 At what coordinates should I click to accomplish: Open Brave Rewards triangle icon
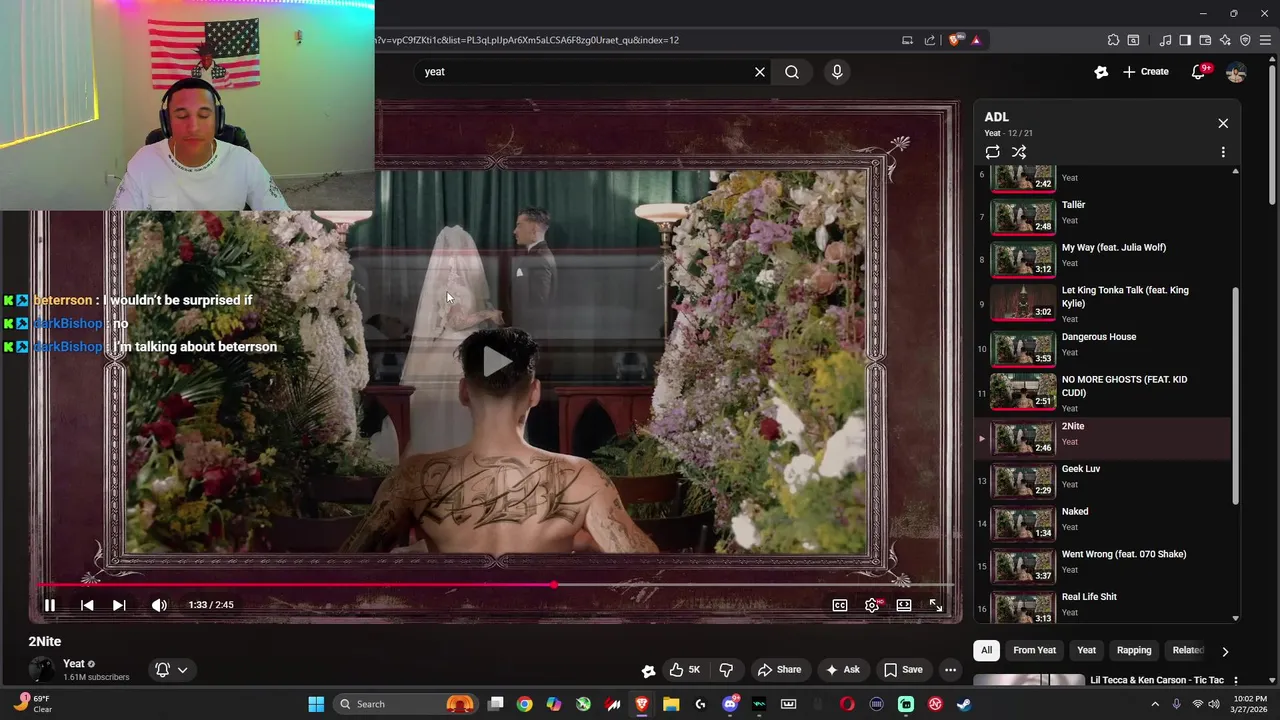[x=976, y=40]
